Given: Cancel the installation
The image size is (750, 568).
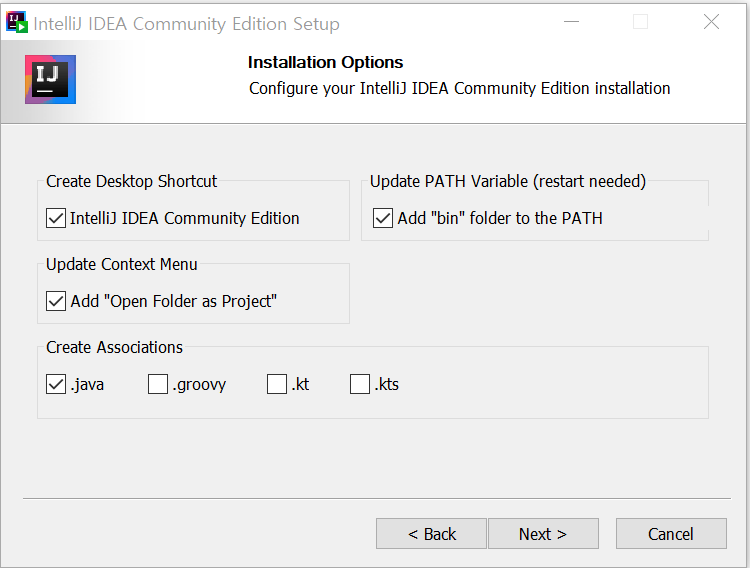Looking at the screenshot, I should pos(670,534).
